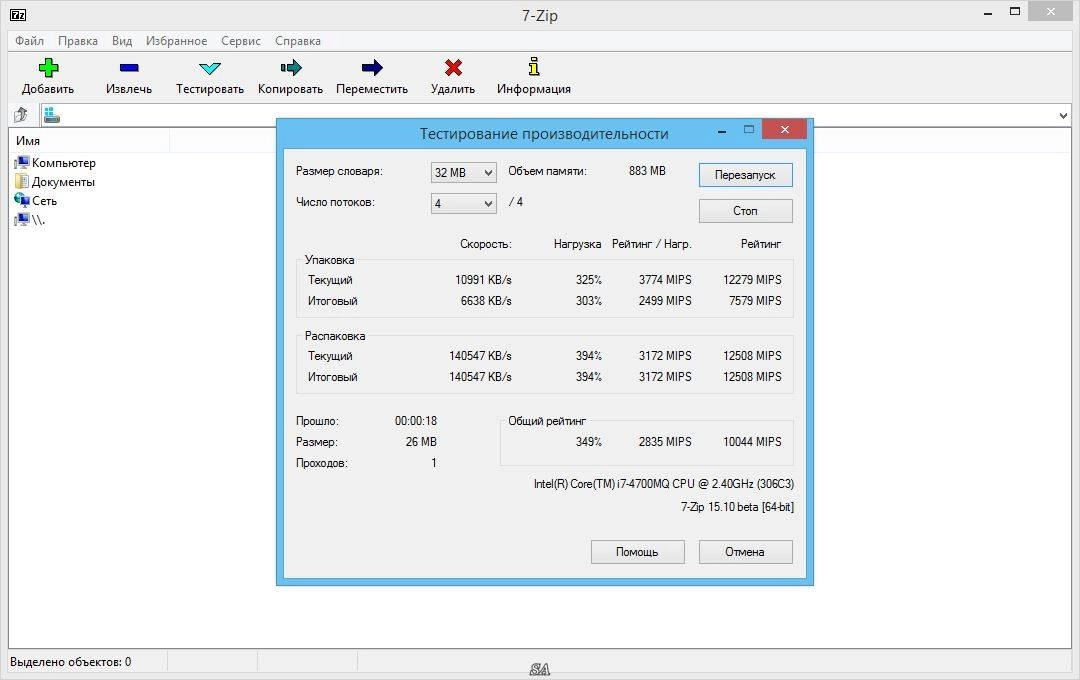Screen dimensions: 1080x680
Task: Open the Размер словаря 32 MB dropdown
Action: click(464, 172)
